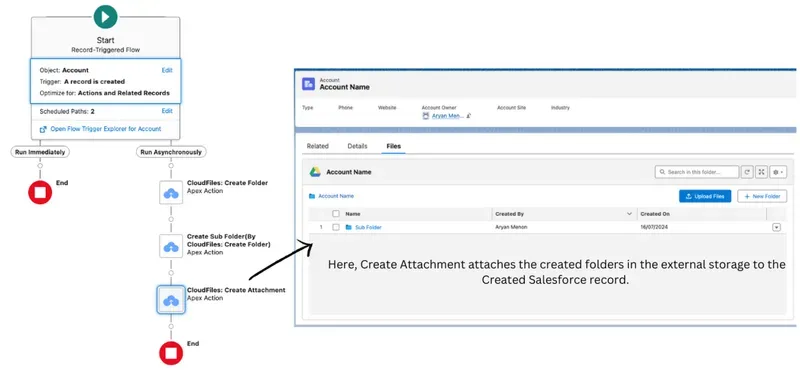Open the Sub Folder link
This screenshot has width=800, height=378.
click(x=368, y=227)
